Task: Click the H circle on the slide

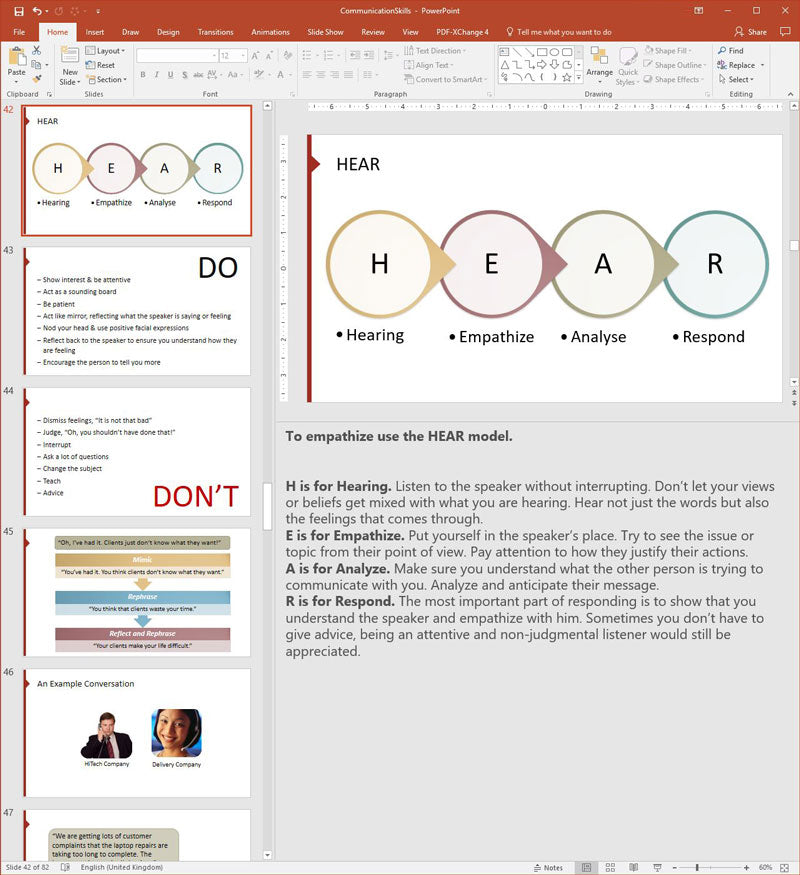Action: pyautogui.click(x=380, y=263)
